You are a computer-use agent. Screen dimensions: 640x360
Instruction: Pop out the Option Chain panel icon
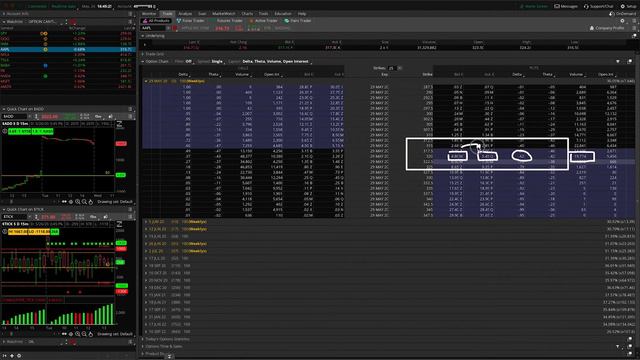tap(629, 61)
